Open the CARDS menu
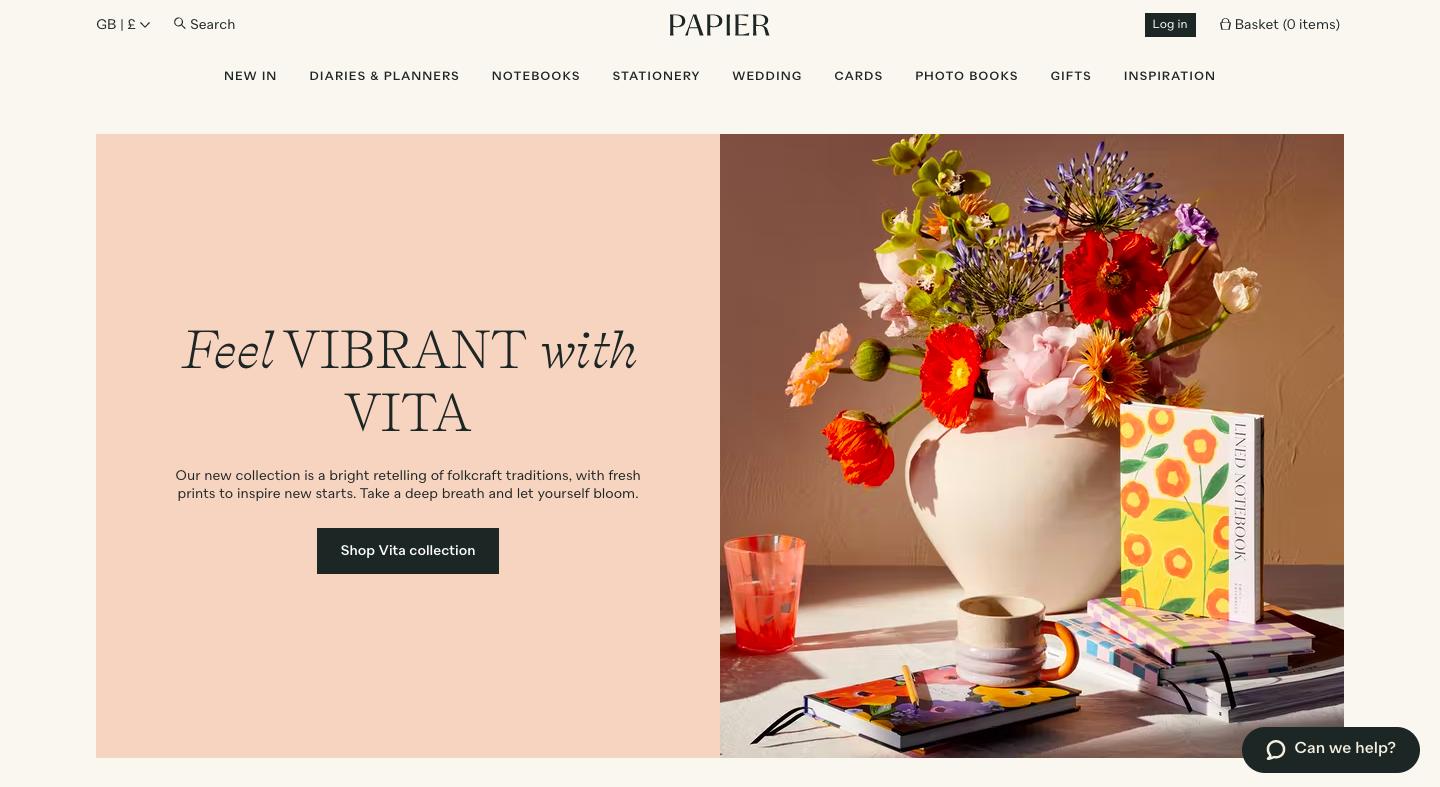Image resolution: width=1440 pixels, height=787 pixels. pyautogui.click(x=858, y=76)
